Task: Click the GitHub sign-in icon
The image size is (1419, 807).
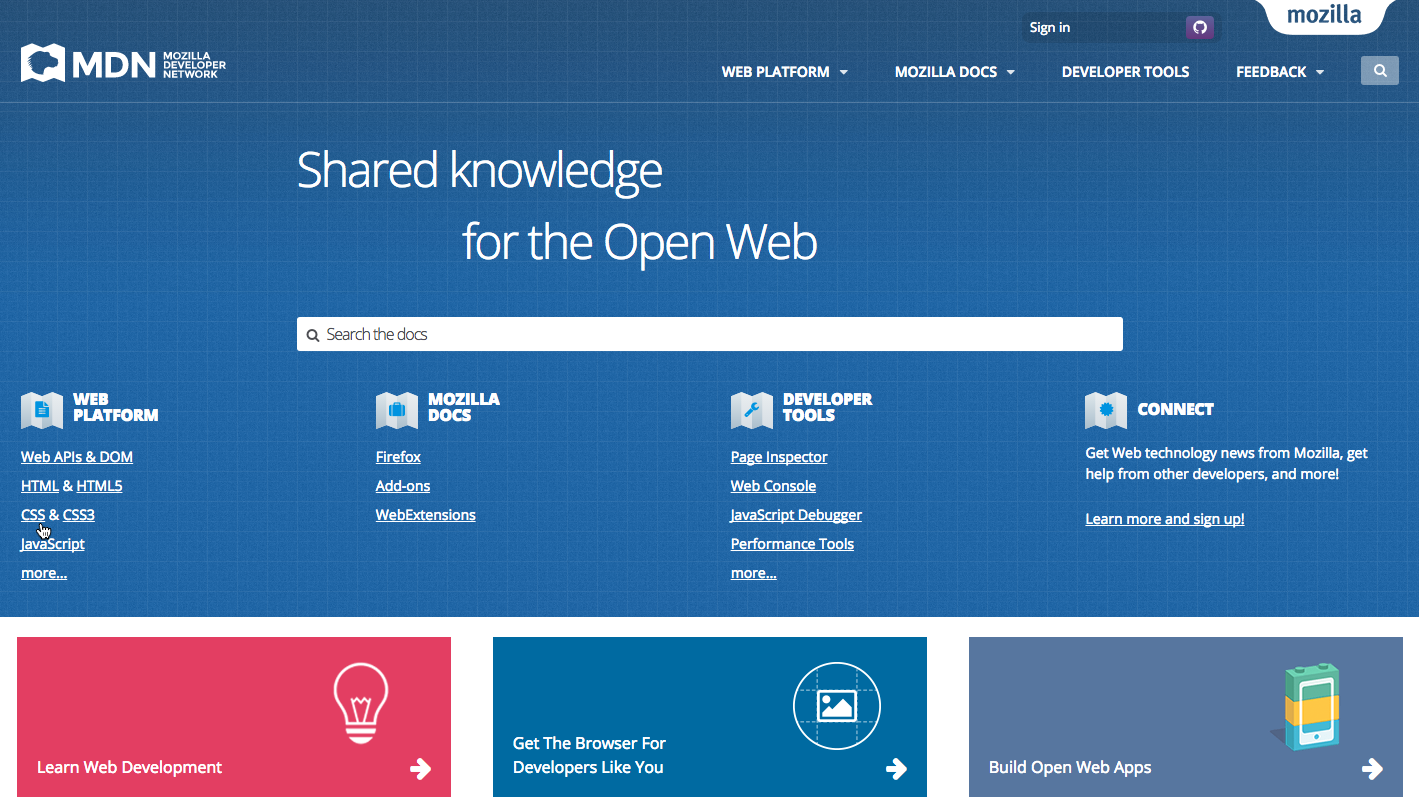Action: (1199, 27)
